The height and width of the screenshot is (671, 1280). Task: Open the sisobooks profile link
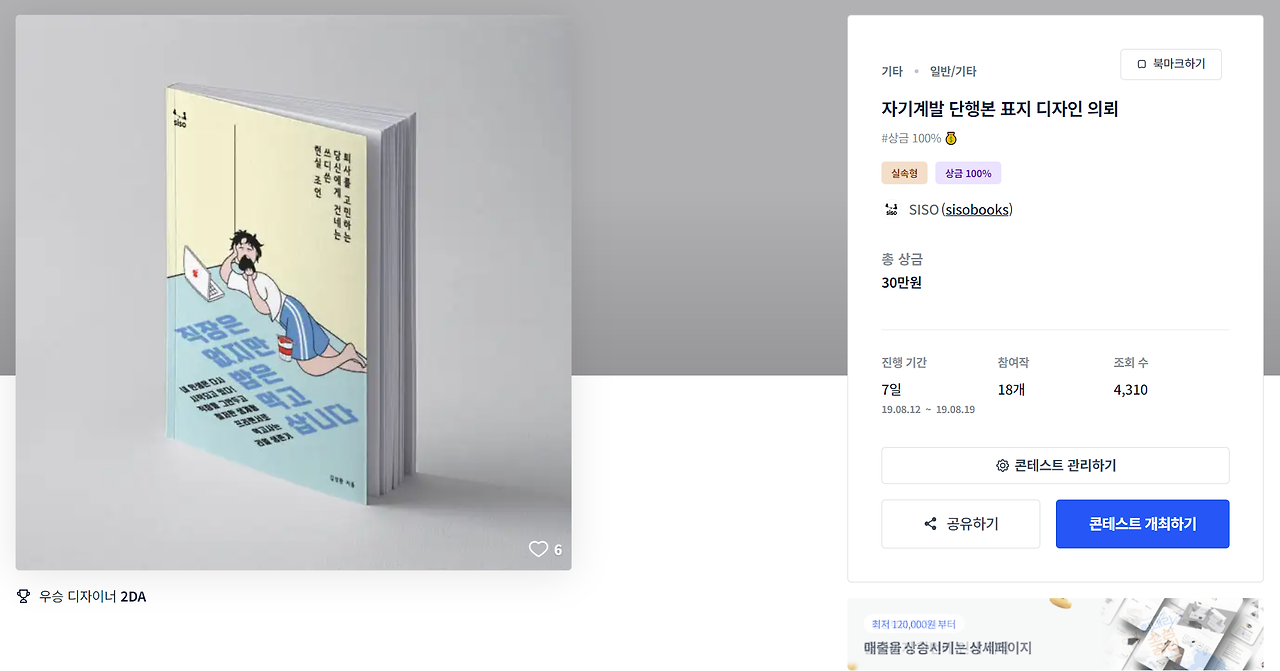[x=977, y=210]
